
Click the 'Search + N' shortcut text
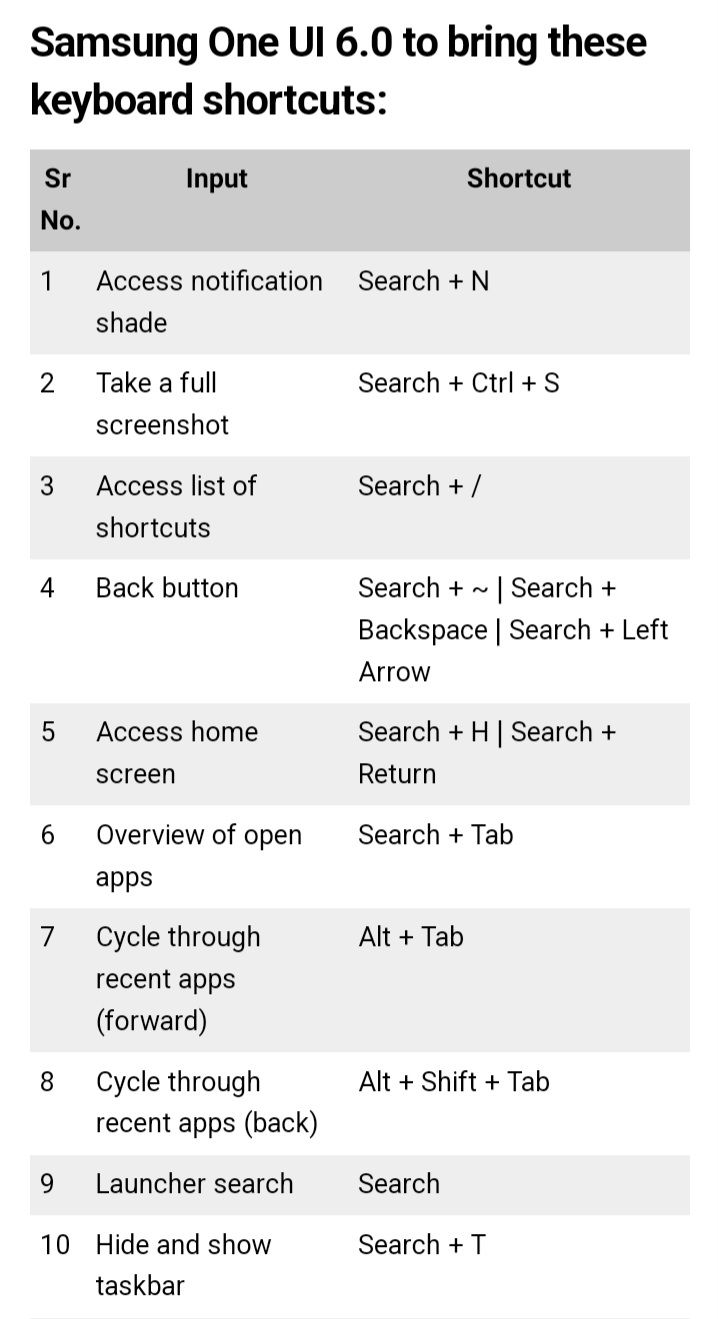click(424, 281)
